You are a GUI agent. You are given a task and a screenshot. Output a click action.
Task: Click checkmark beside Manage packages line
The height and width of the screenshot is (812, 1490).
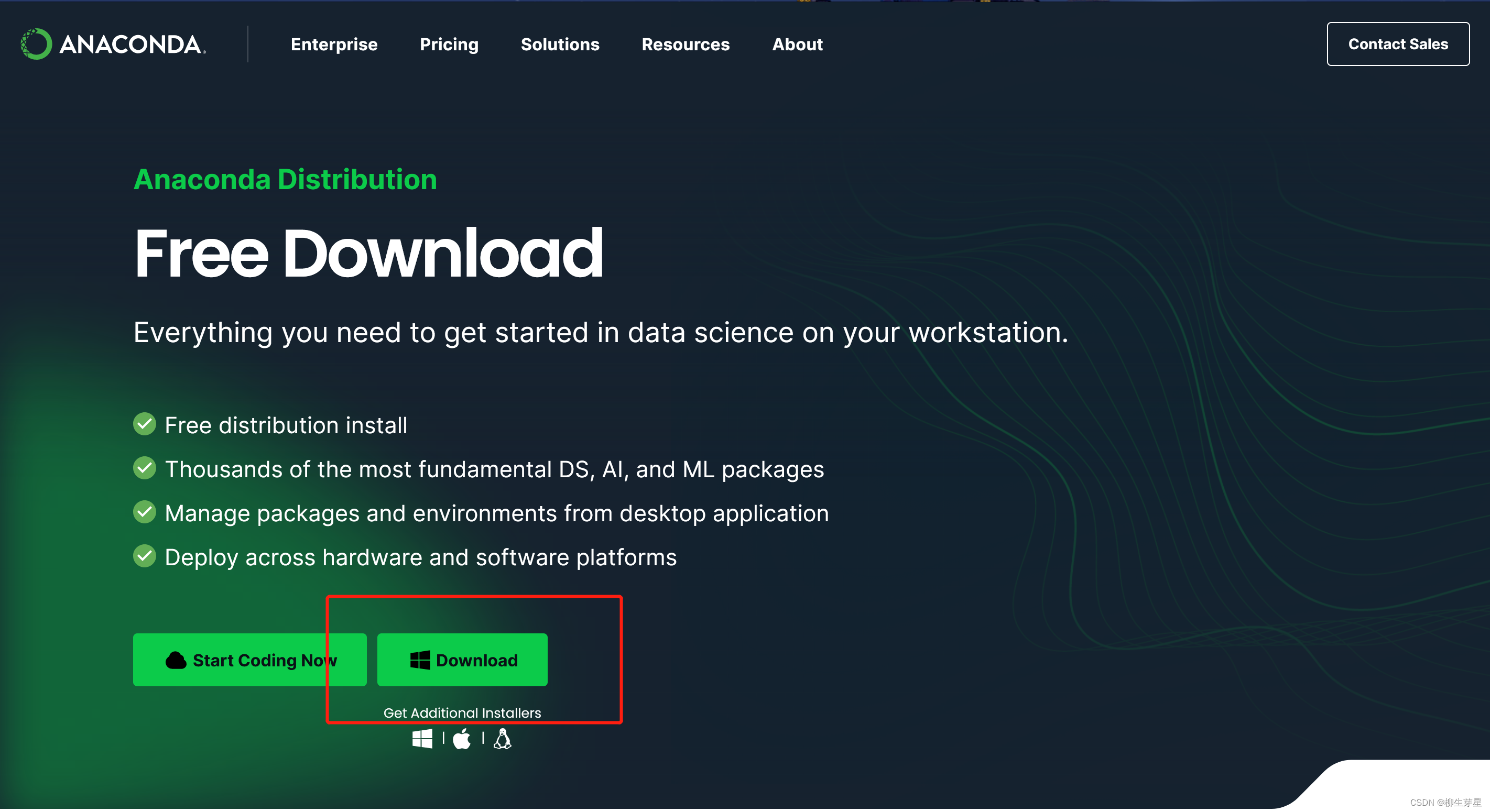[145, 512]
